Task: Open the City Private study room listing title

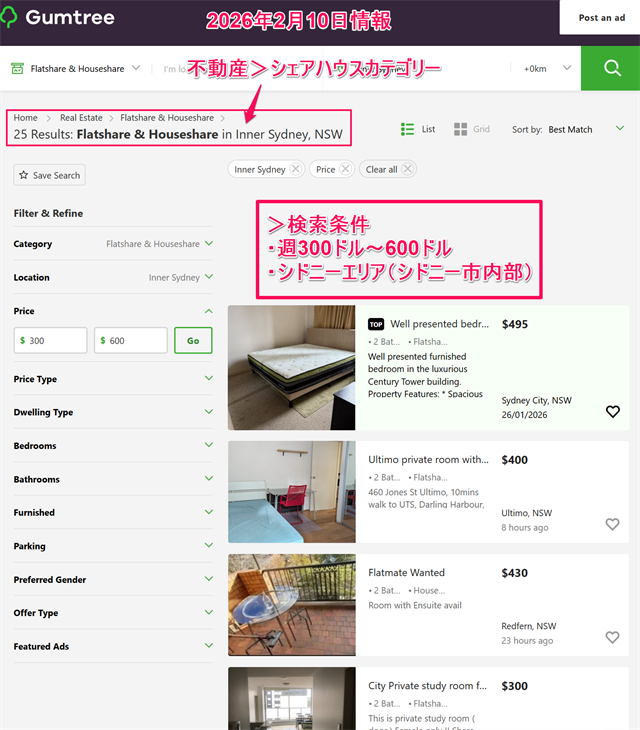Action: pyautogui.click(x=427, y=686)
